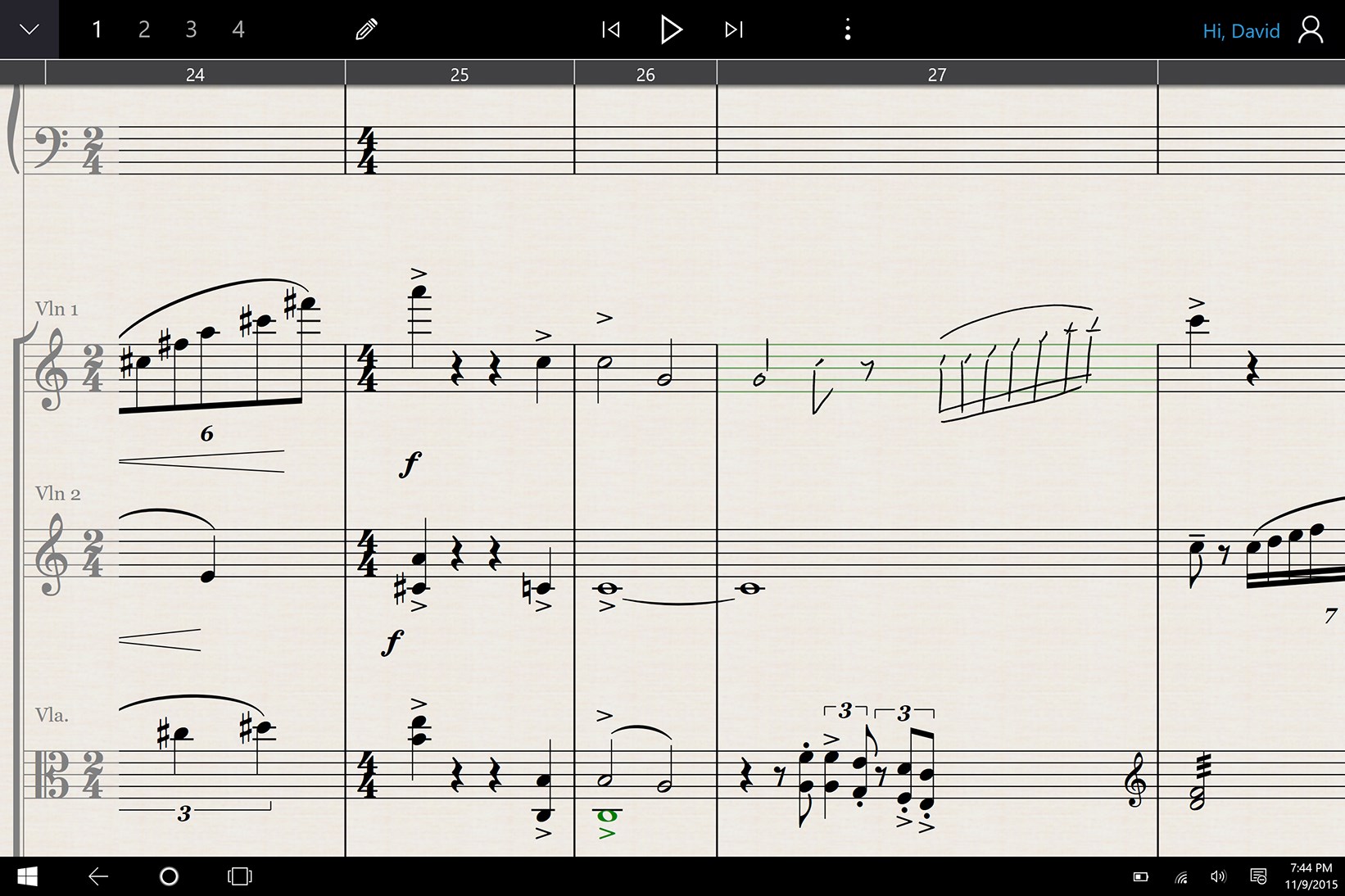The image size is (1345, 896).
Task: Open the Windows Start menu
Action: pos(27,876)
